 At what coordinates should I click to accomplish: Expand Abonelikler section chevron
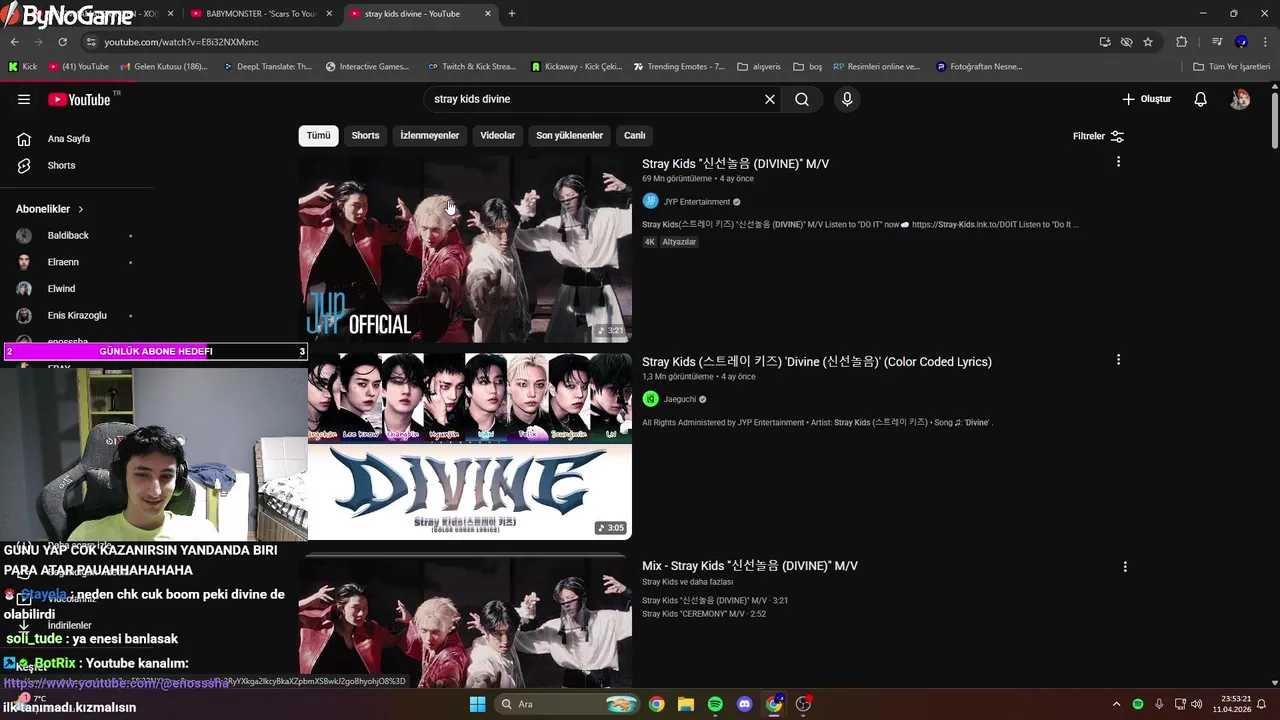(x=80, y=209)
